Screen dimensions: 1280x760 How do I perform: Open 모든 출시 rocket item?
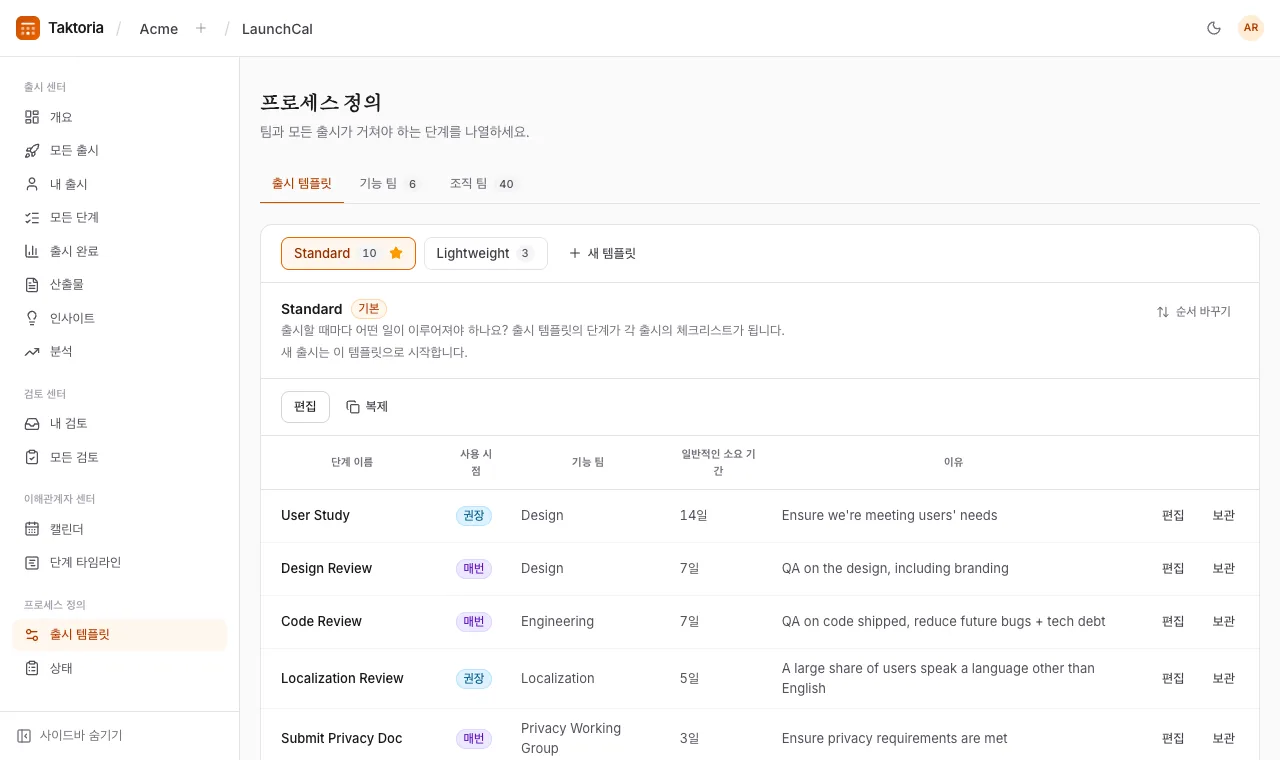point(120,150)
